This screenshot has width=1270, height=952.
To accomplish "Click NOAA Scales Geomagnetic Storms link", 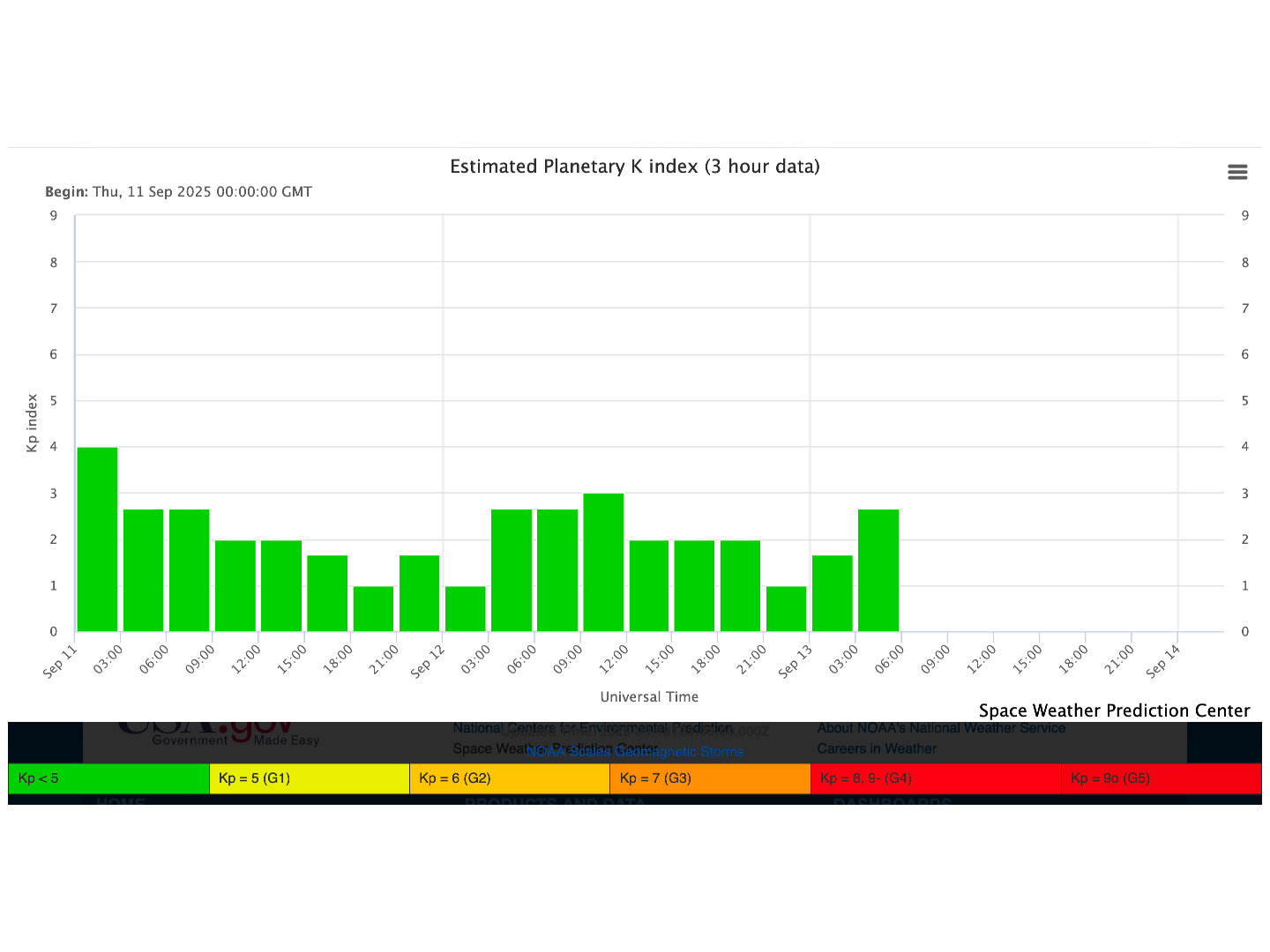I will 635,752.
